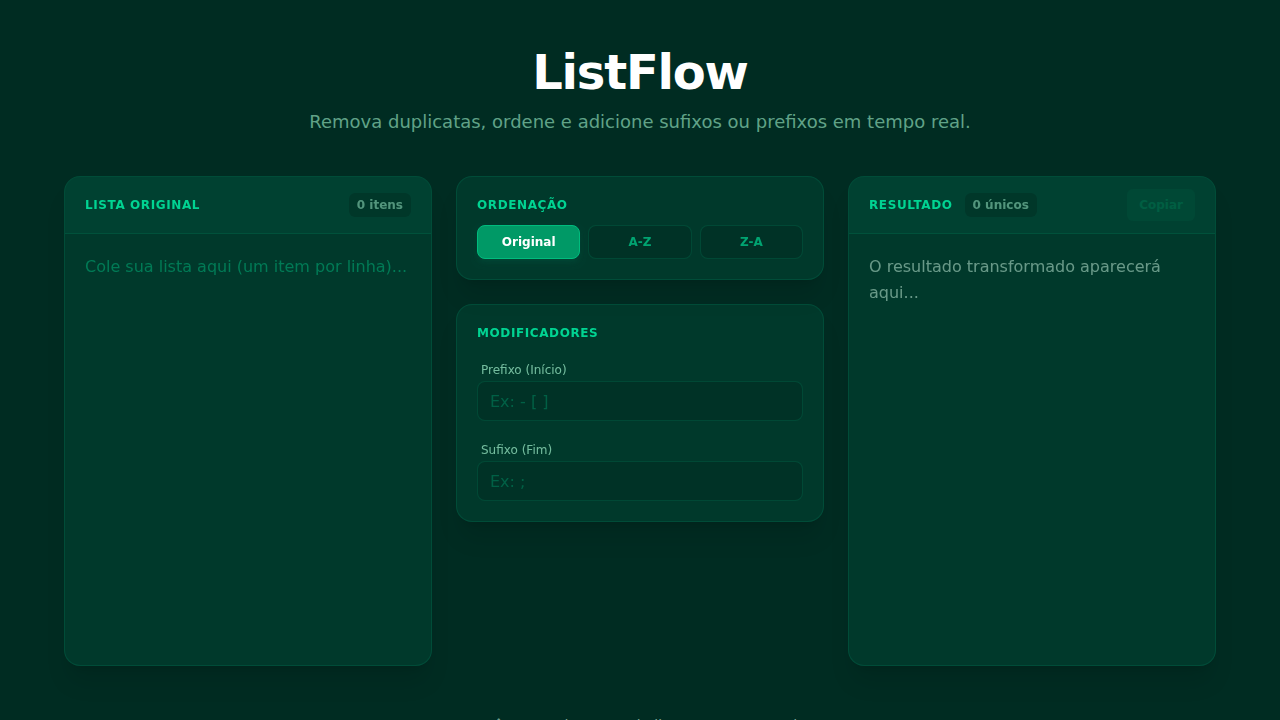Click the '0 únicos' counter badge
Image resolution: width=1280 pixels, height=720 pixels.
pyautogui.click(x=1001, y=205)
